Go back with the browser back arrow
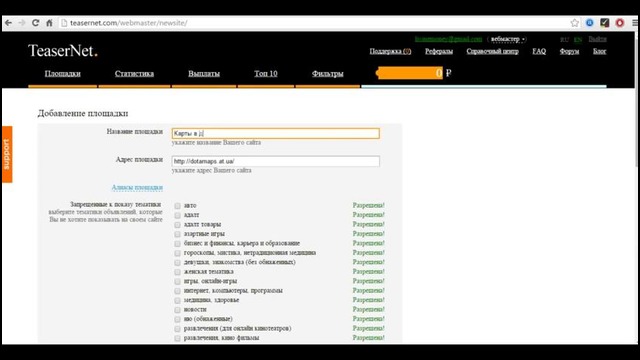Image resolution: width=640 pixels, height=360 pixels. pyautogui.click(x=8, y=23)
